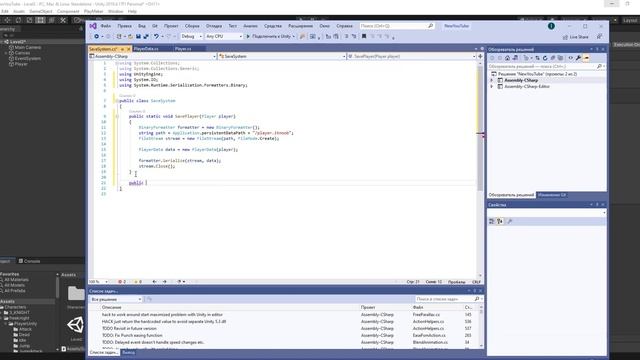This screenshot has width=640, height=360.
Task: Click the property pages wrench in Properties panel
Action: coord(509,221)
